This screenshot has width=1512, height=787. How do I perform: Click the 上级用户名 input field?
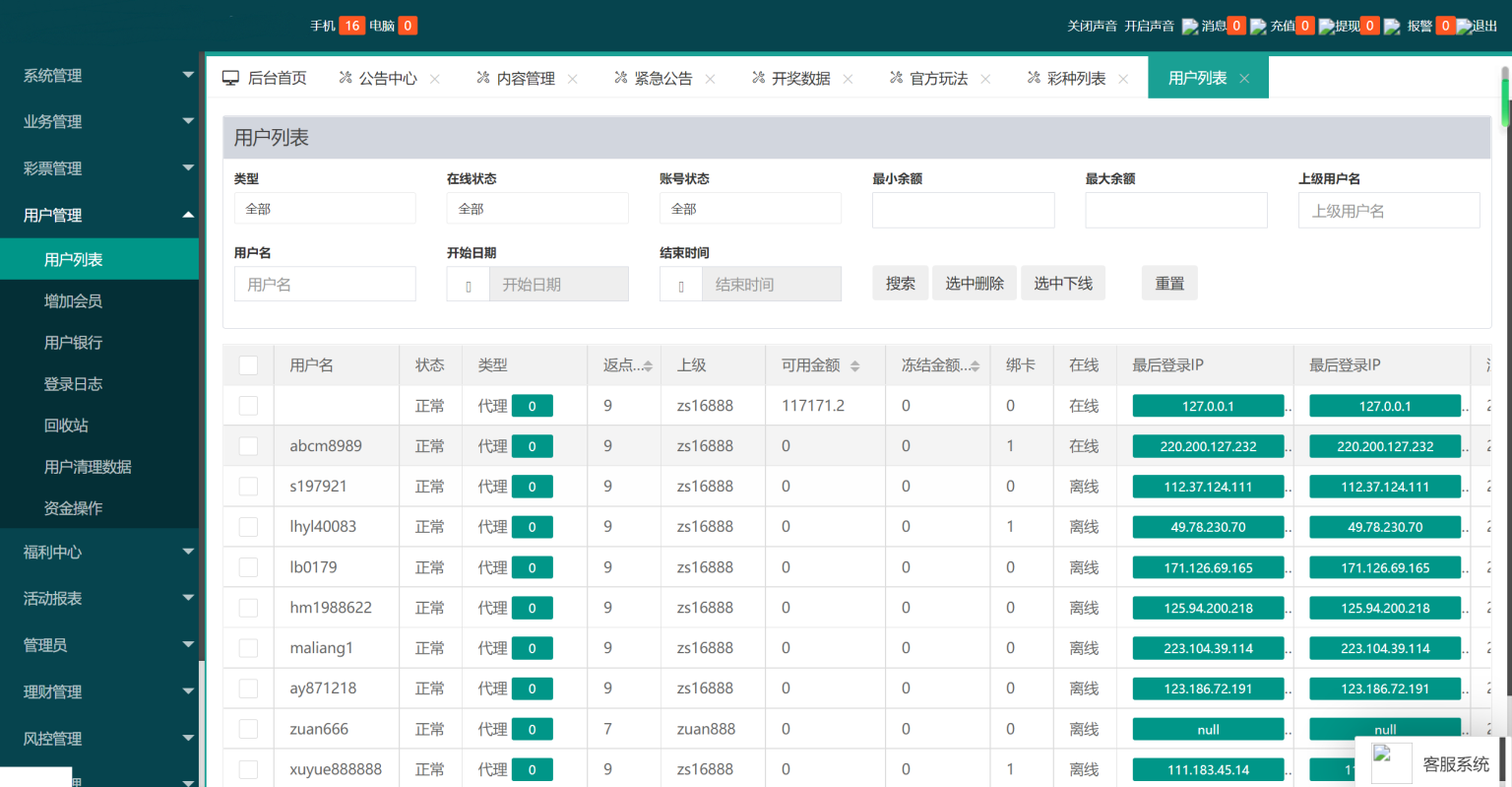tap(1388, 211)
